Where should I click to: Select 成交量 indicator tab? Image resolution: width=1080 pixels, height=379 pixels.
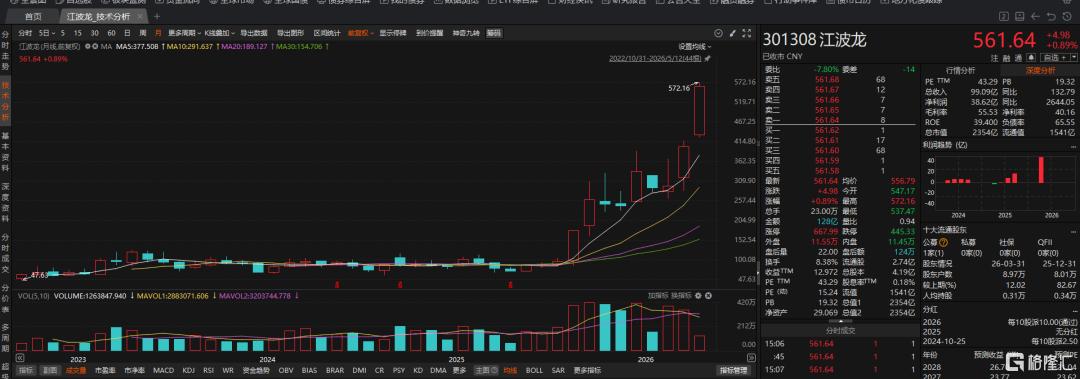click(x=75, y=371)
